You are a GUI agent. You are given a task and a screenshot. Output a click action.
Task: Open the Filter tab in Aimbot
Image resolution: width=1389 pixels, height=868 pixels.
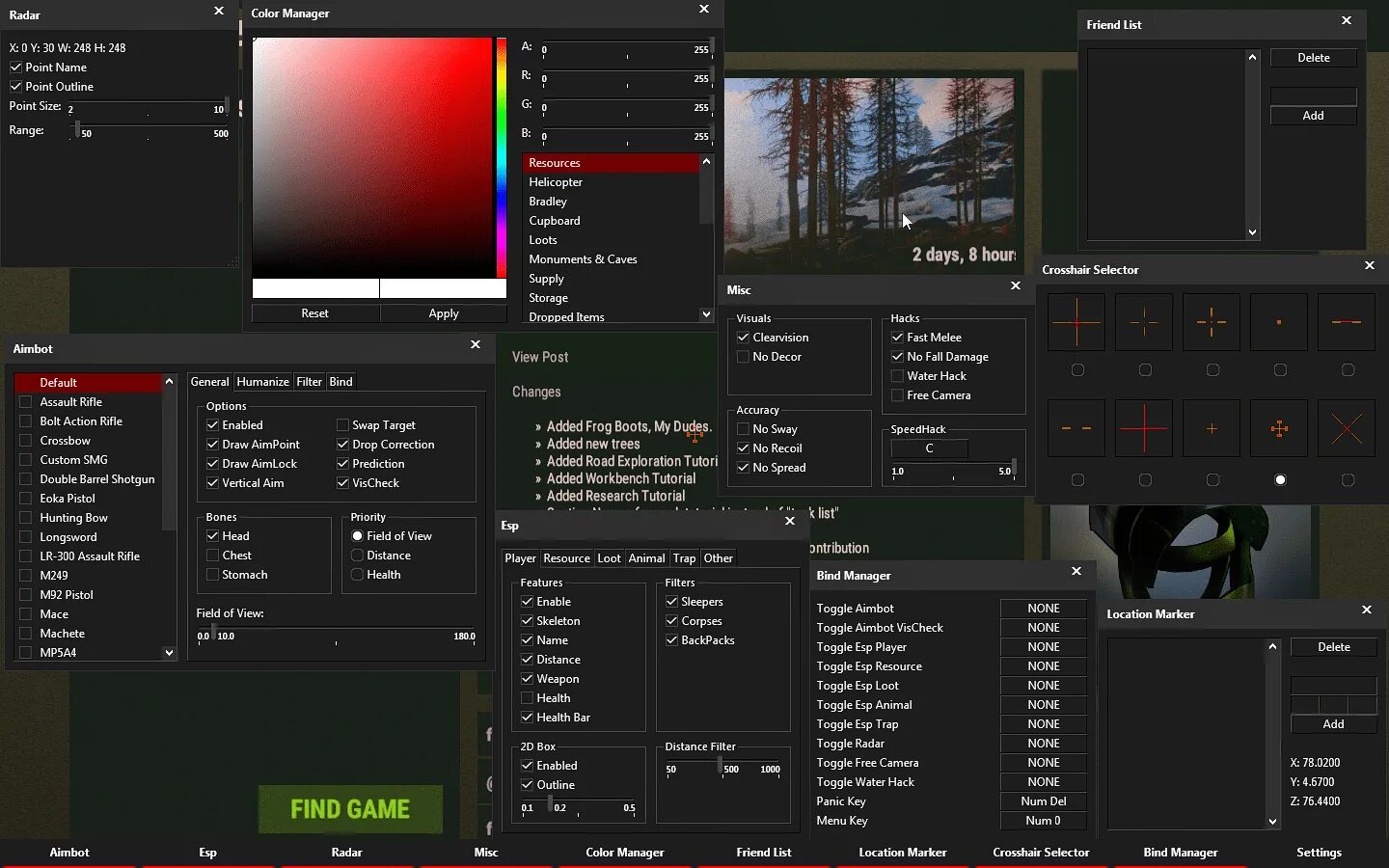coord(309,382)
